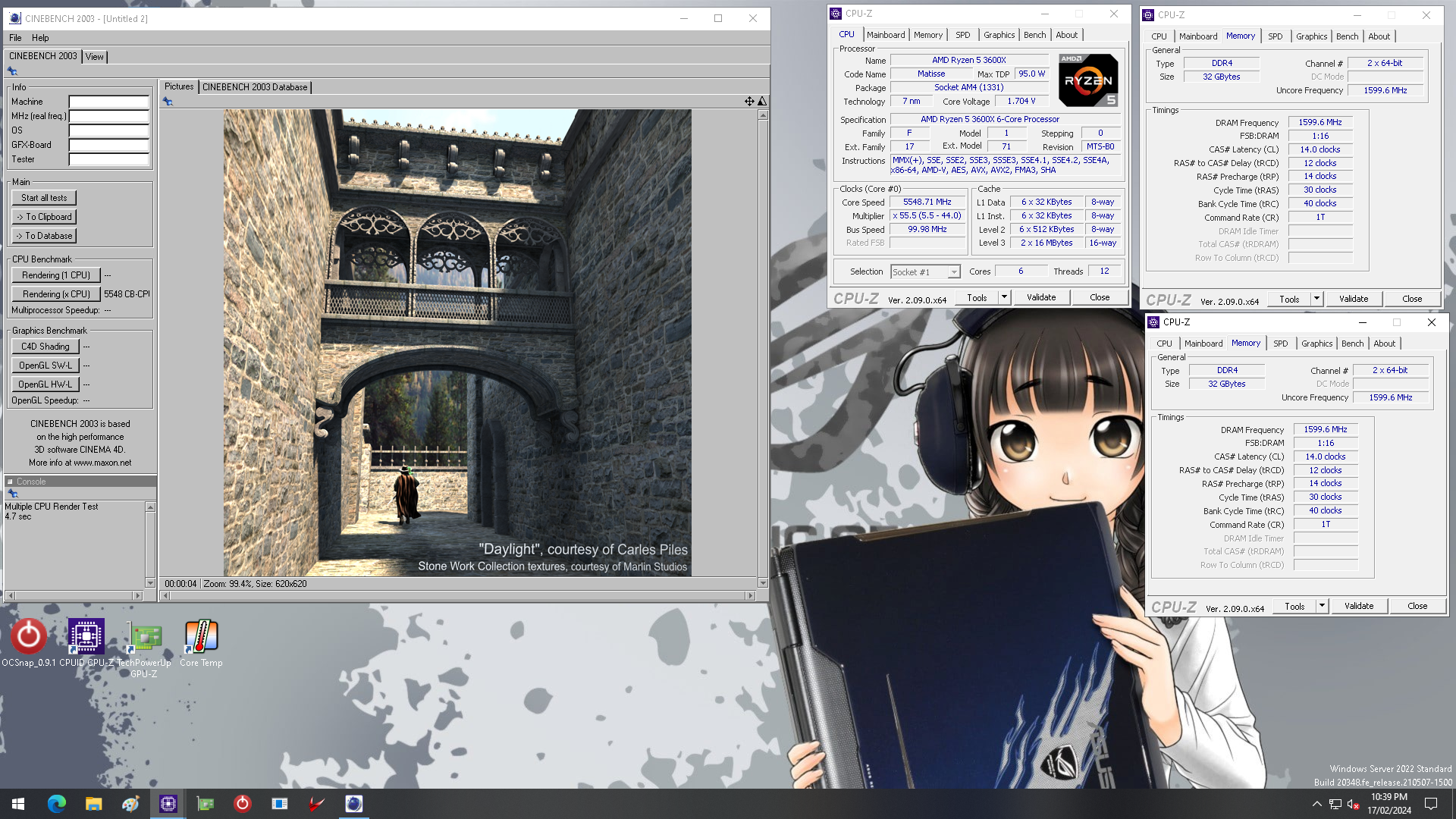Click the rendered Daylight picture

[457, 343]
